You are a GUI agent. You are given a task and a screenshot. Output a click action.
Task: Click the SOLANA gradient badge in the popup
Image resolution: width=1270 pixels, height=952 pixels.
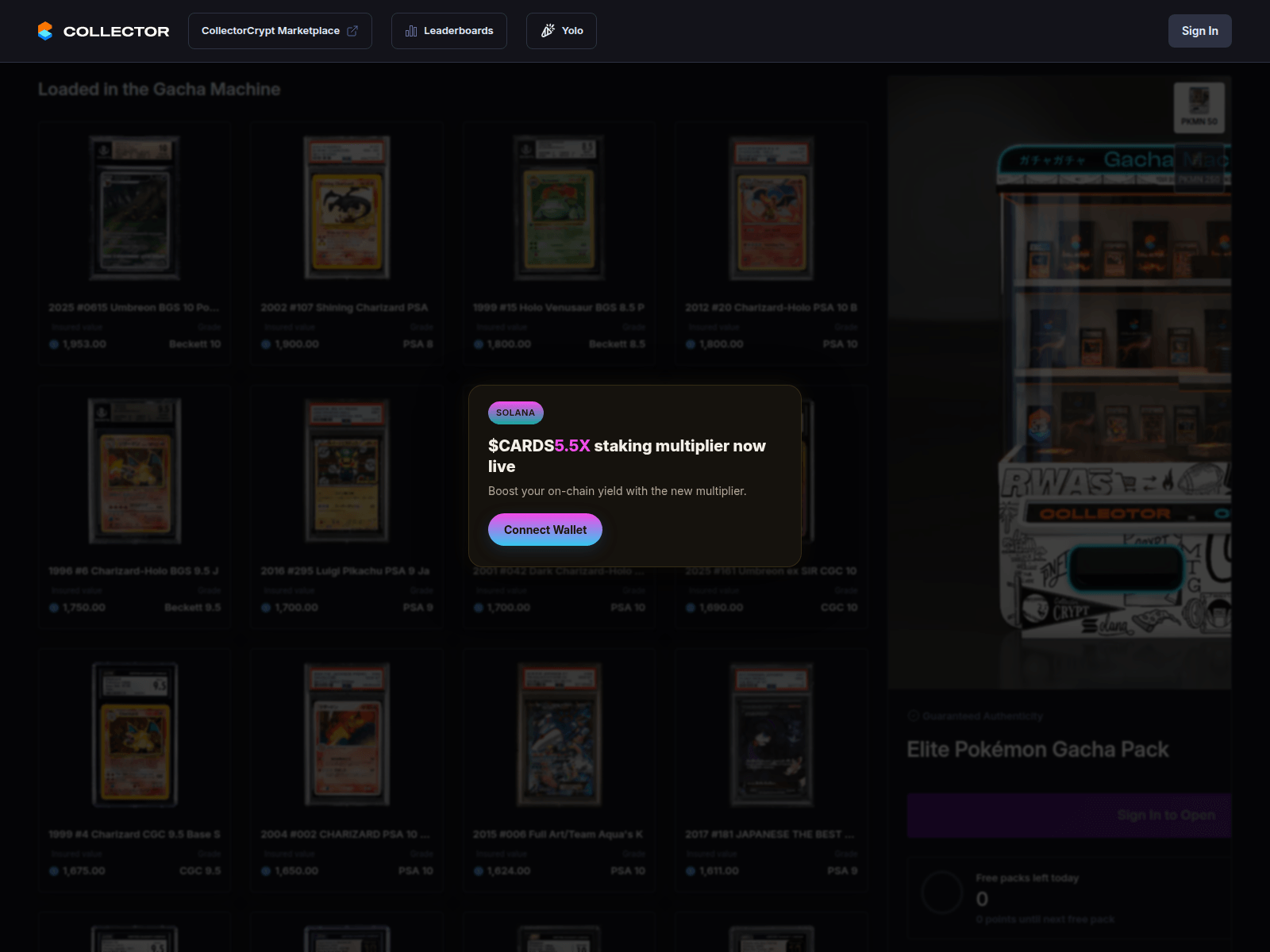(514, 413)
